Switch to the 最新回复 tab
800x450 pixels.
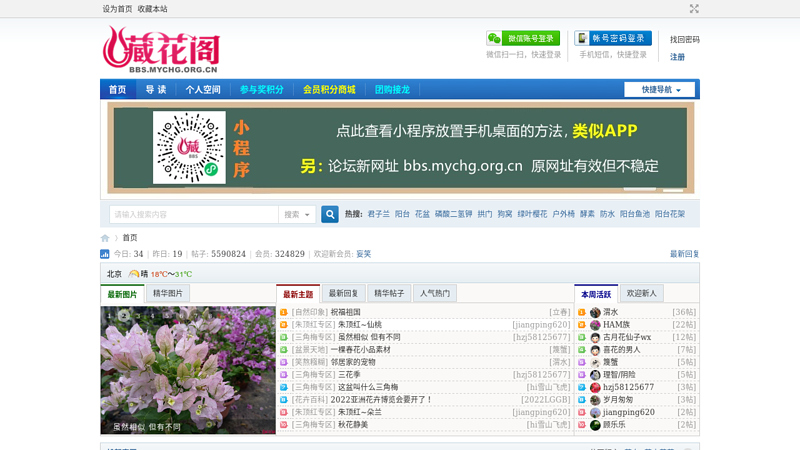[343, 293]
